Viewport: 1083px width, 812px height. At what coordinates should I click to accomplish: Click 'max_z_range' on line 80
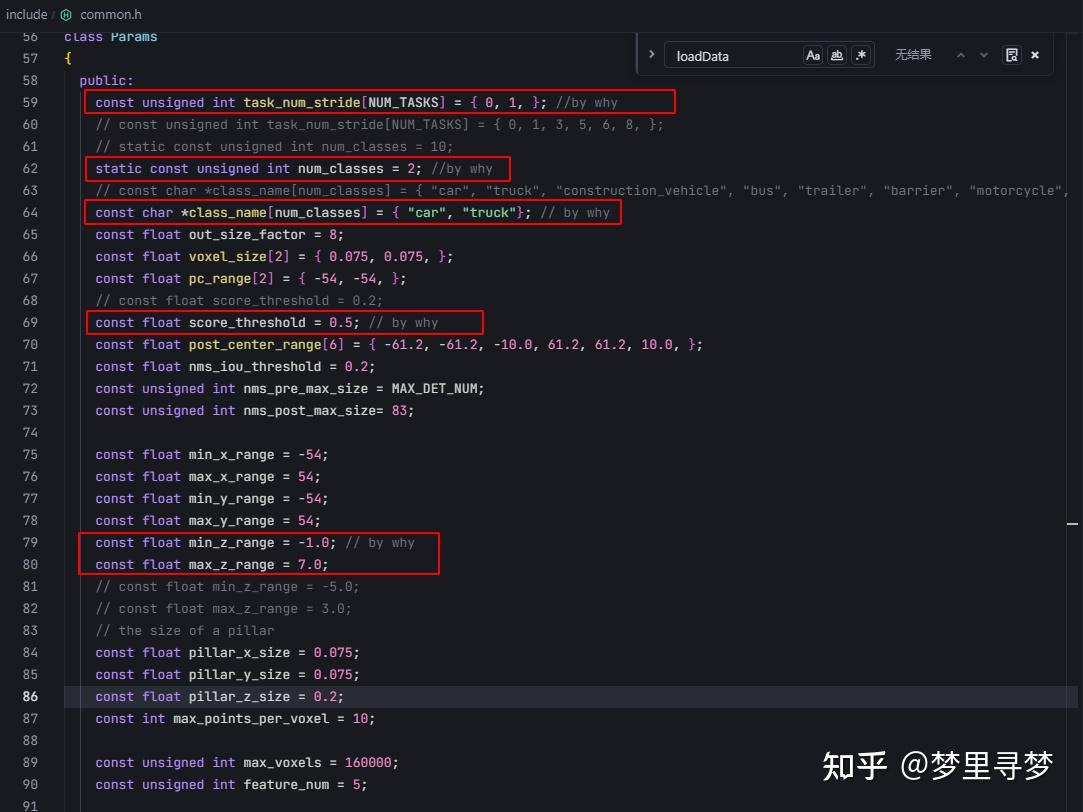[231, 565]
